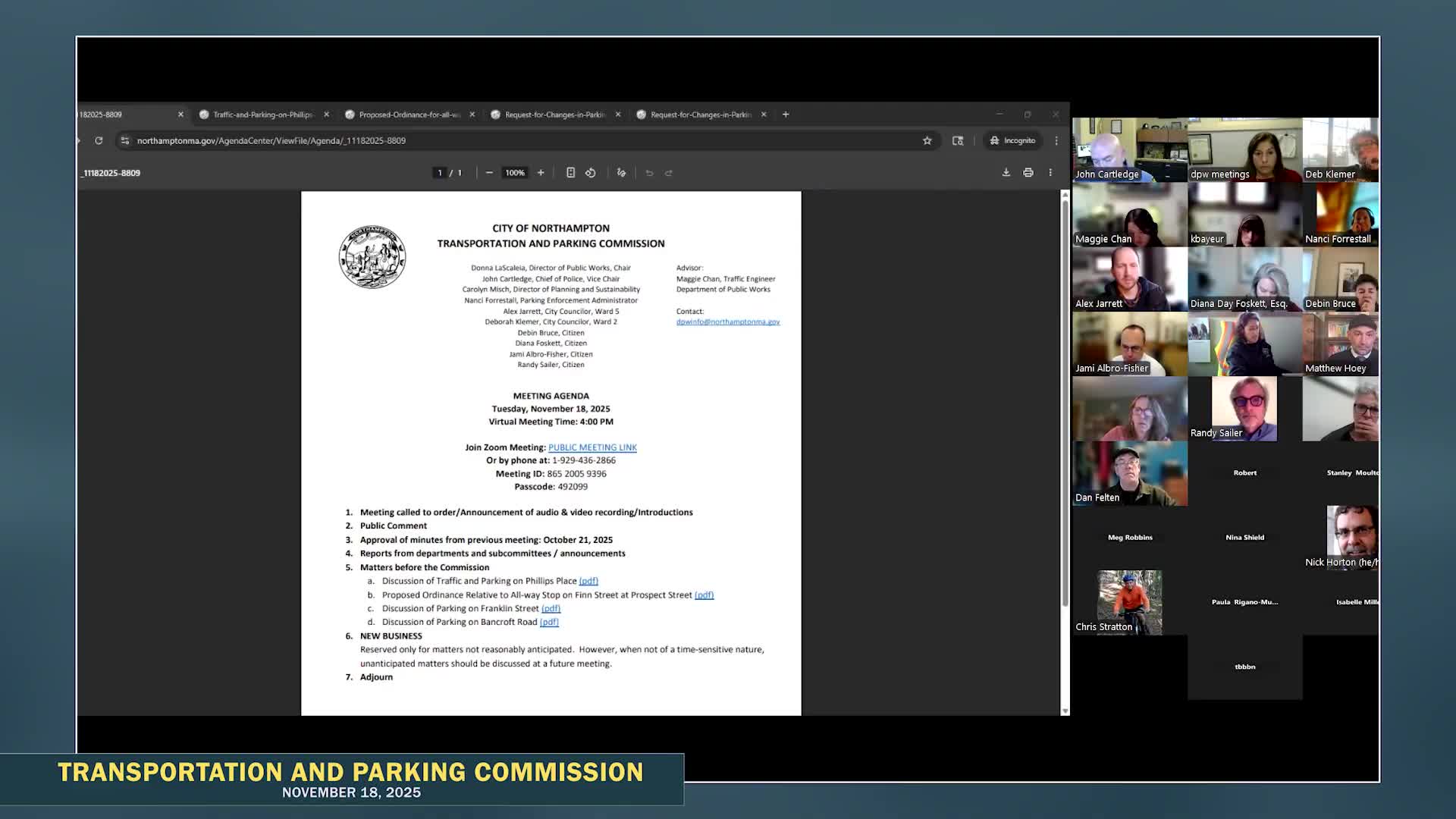This screenshot has width=1456, height=819.
Task: Open Chrome's three-dot browser menu
Action: tap(1056, 140)
